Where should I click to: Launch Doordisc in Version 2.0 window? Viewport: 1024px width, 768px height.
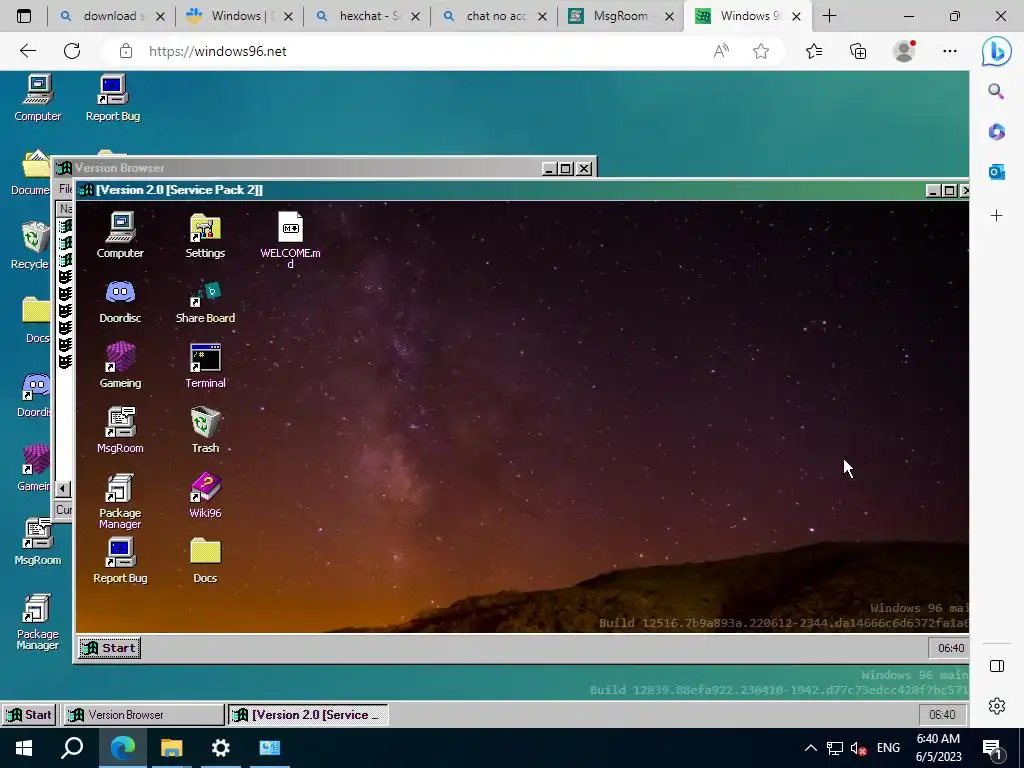[x=120, y=300]
